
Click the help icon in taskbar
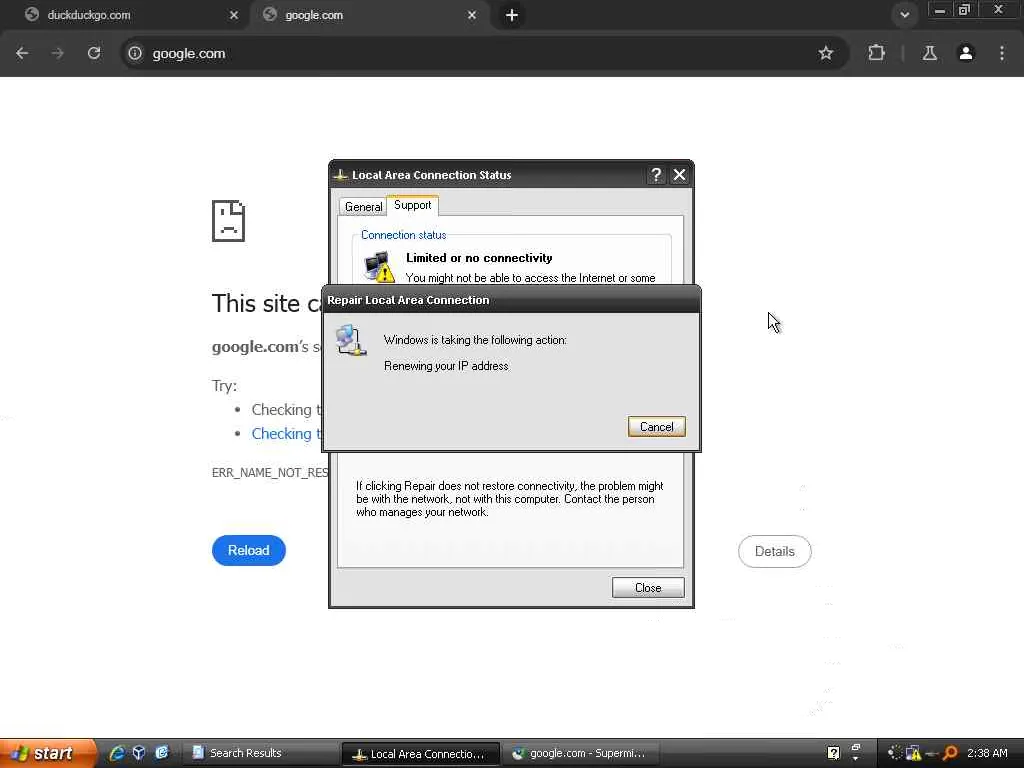[x=833, y=753]
